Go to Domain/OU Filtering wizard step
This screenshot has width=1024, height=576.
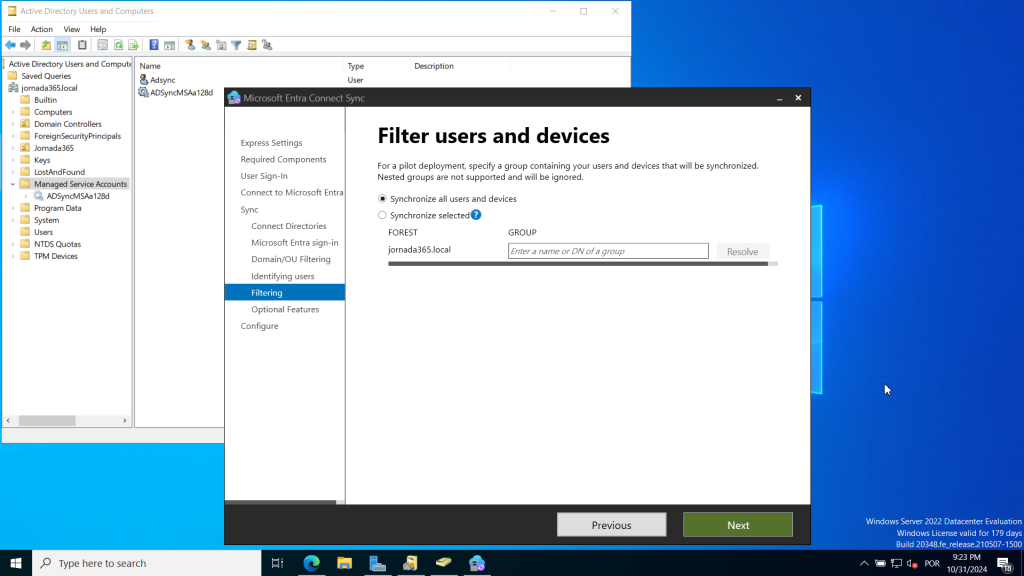click(x=291, y=259)
